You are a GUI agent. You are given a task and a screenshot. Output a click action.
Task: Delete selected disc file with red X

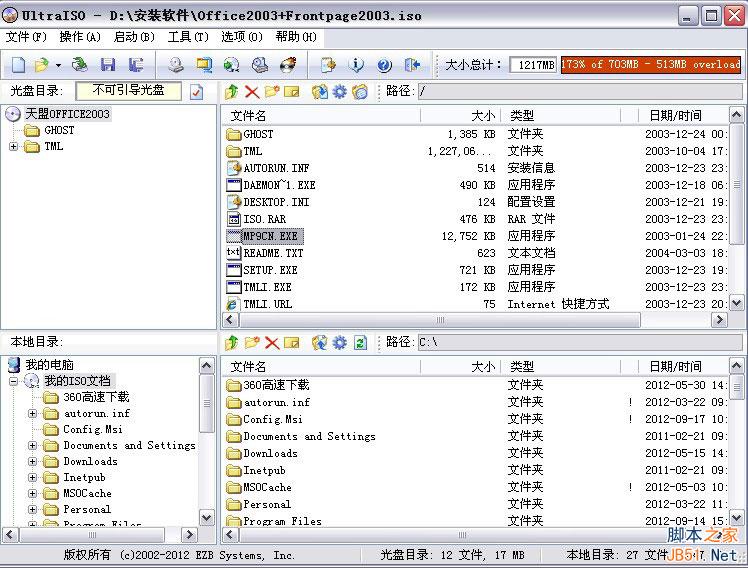pos(252,91)
